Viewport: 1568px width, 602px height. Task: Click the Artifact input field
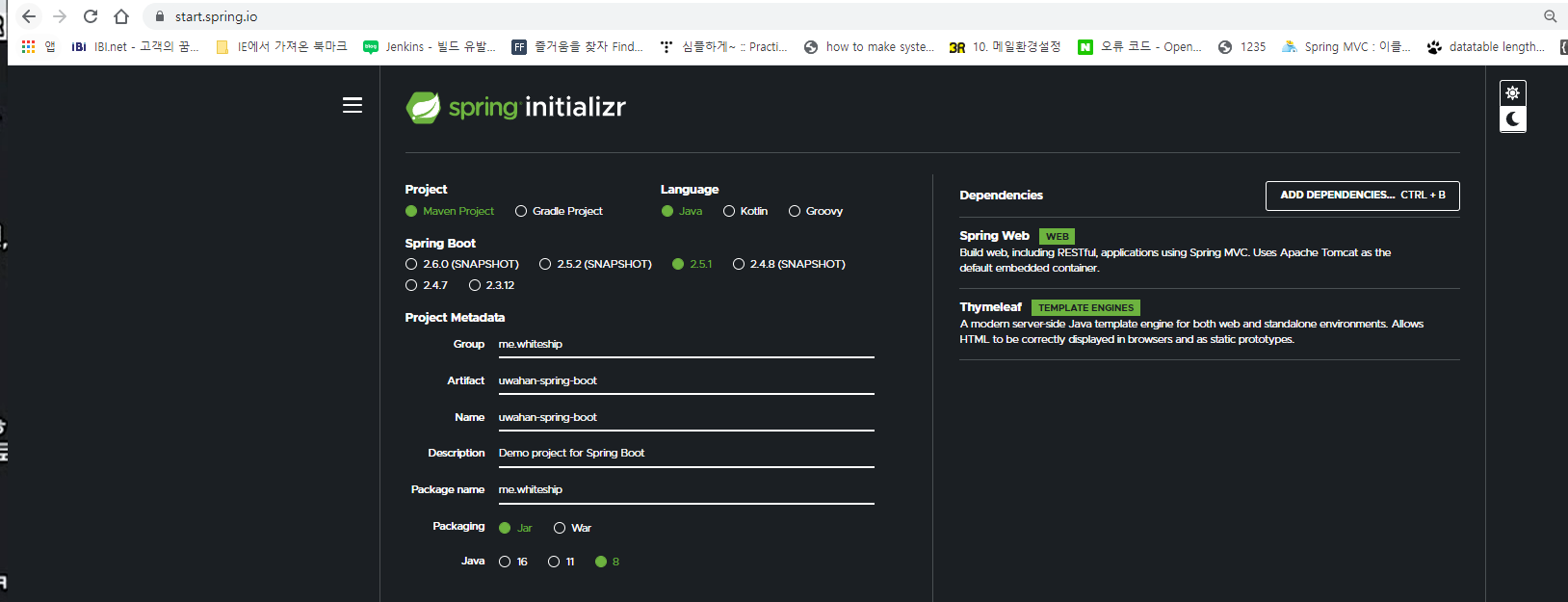(686, 381)
